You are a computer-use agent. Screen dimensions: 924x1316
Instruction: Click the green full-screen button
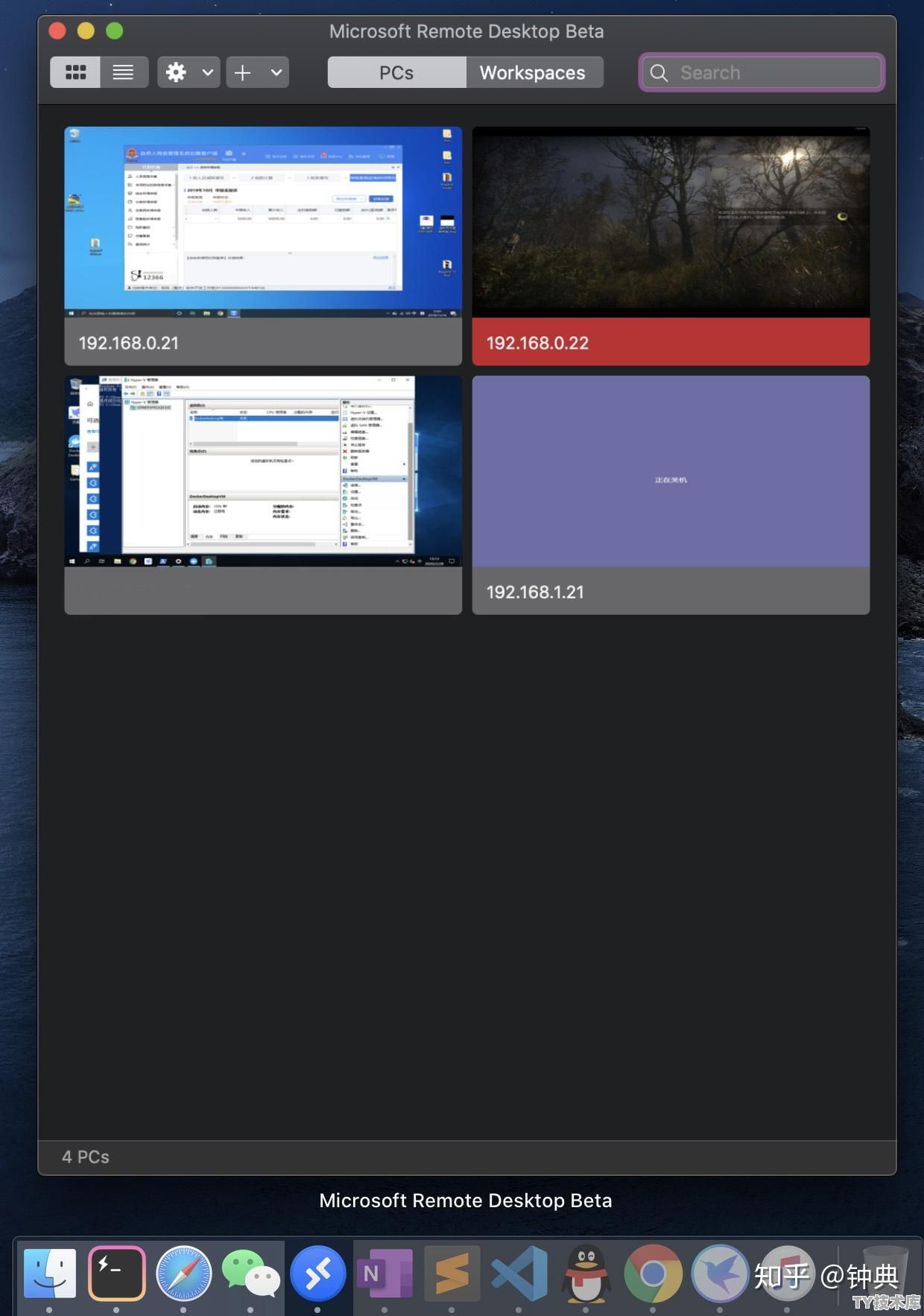114,31
